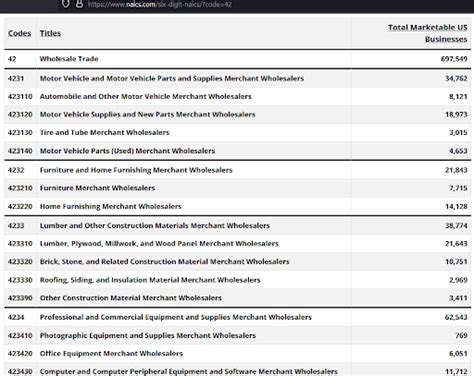Image resolution: width=474 pixels, height=376 pixels.
Task: Open code 423320 link
Action: [x=20, y=262]
